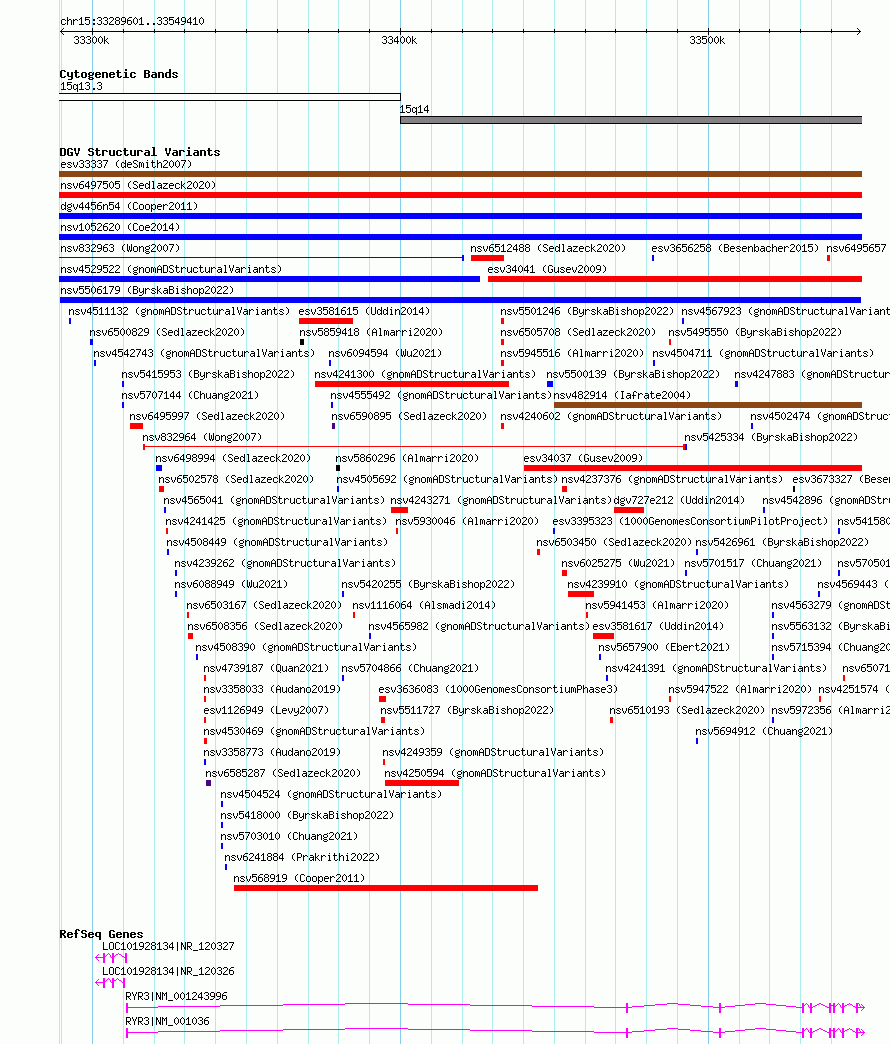
Task: Open nsv5859418 (Almarri2020) variant label
Action: click(371, 332)
